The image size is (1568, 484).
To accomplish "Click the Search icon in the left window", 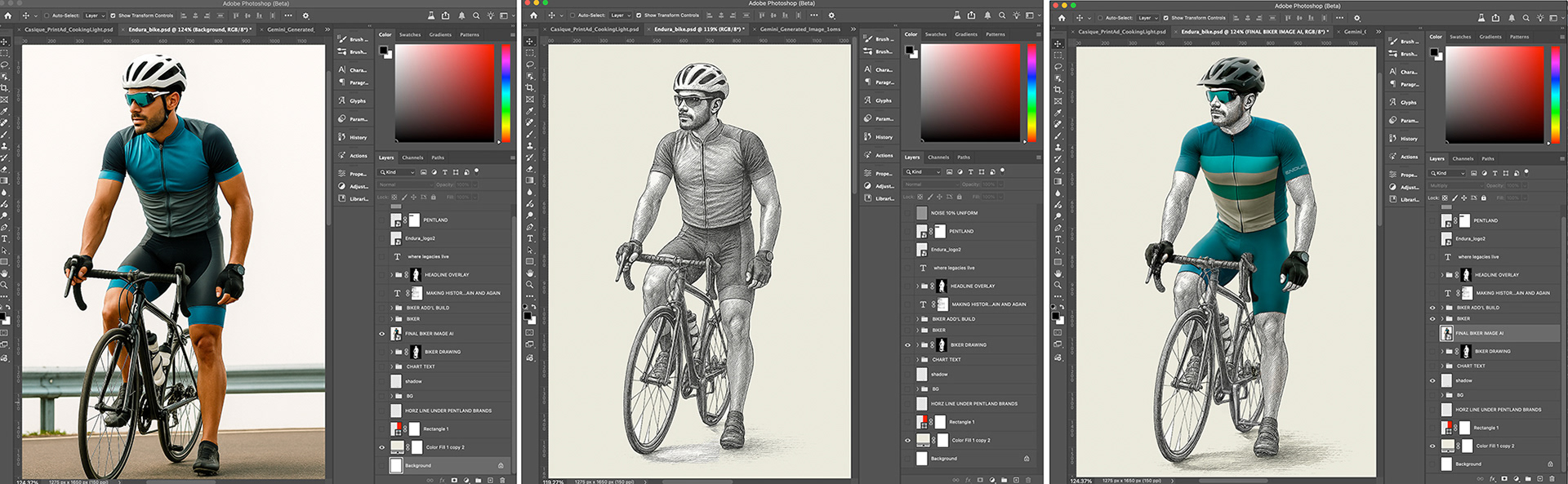I will pyautogui.click(x=476, y=16).
